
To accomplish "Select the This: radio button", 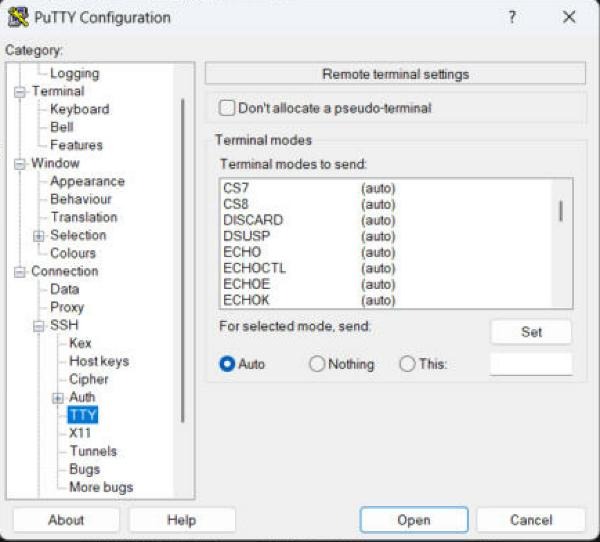I will coord(407,364).
